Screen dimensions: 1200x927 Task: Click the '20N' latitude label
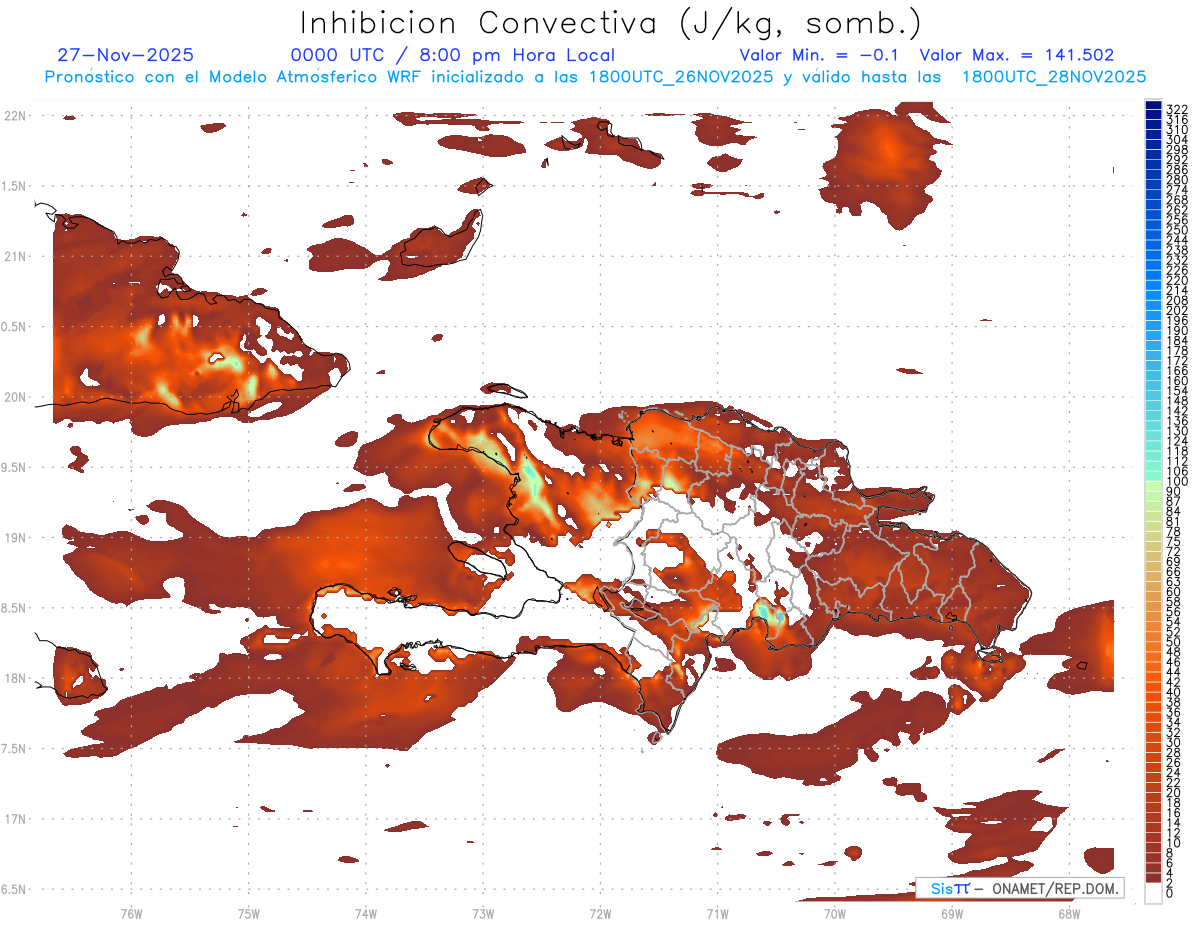pyautogui.click(x=16, y=397)
